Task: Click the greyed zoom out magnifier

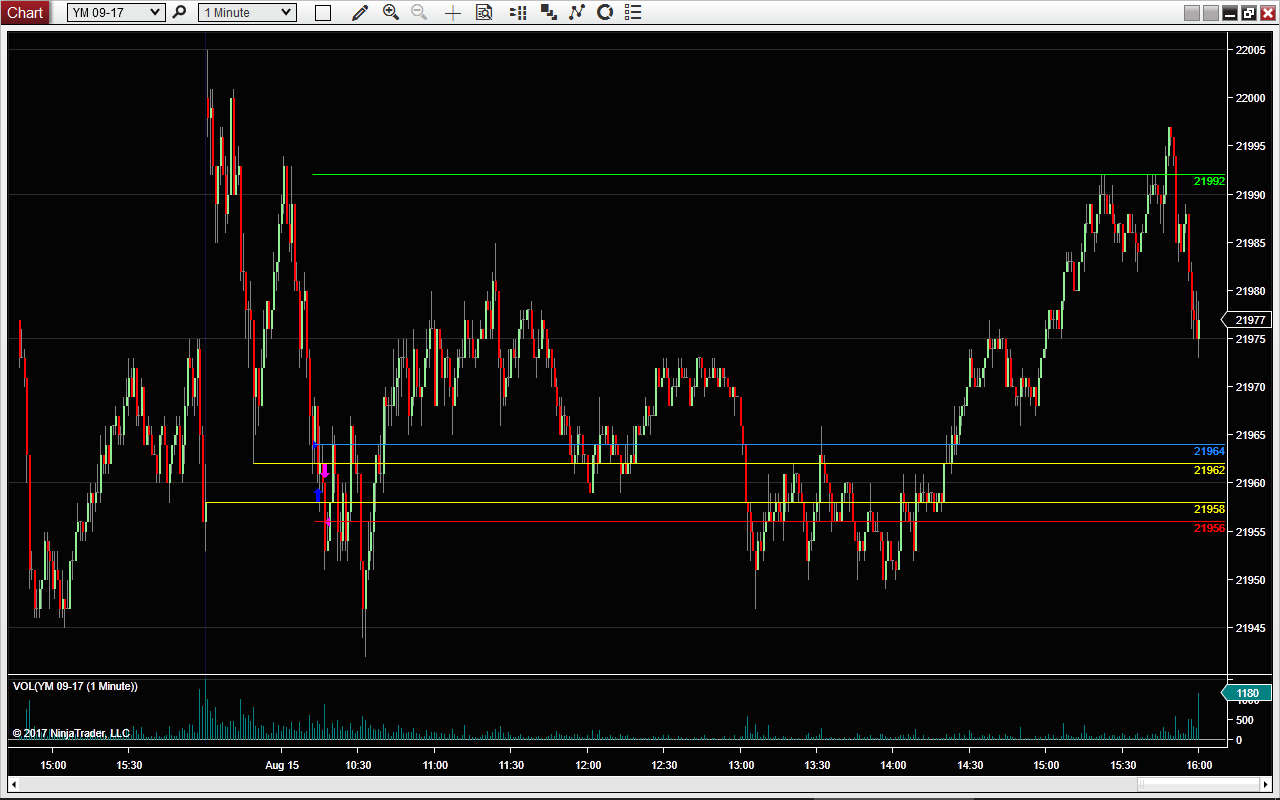Action: 420,12
